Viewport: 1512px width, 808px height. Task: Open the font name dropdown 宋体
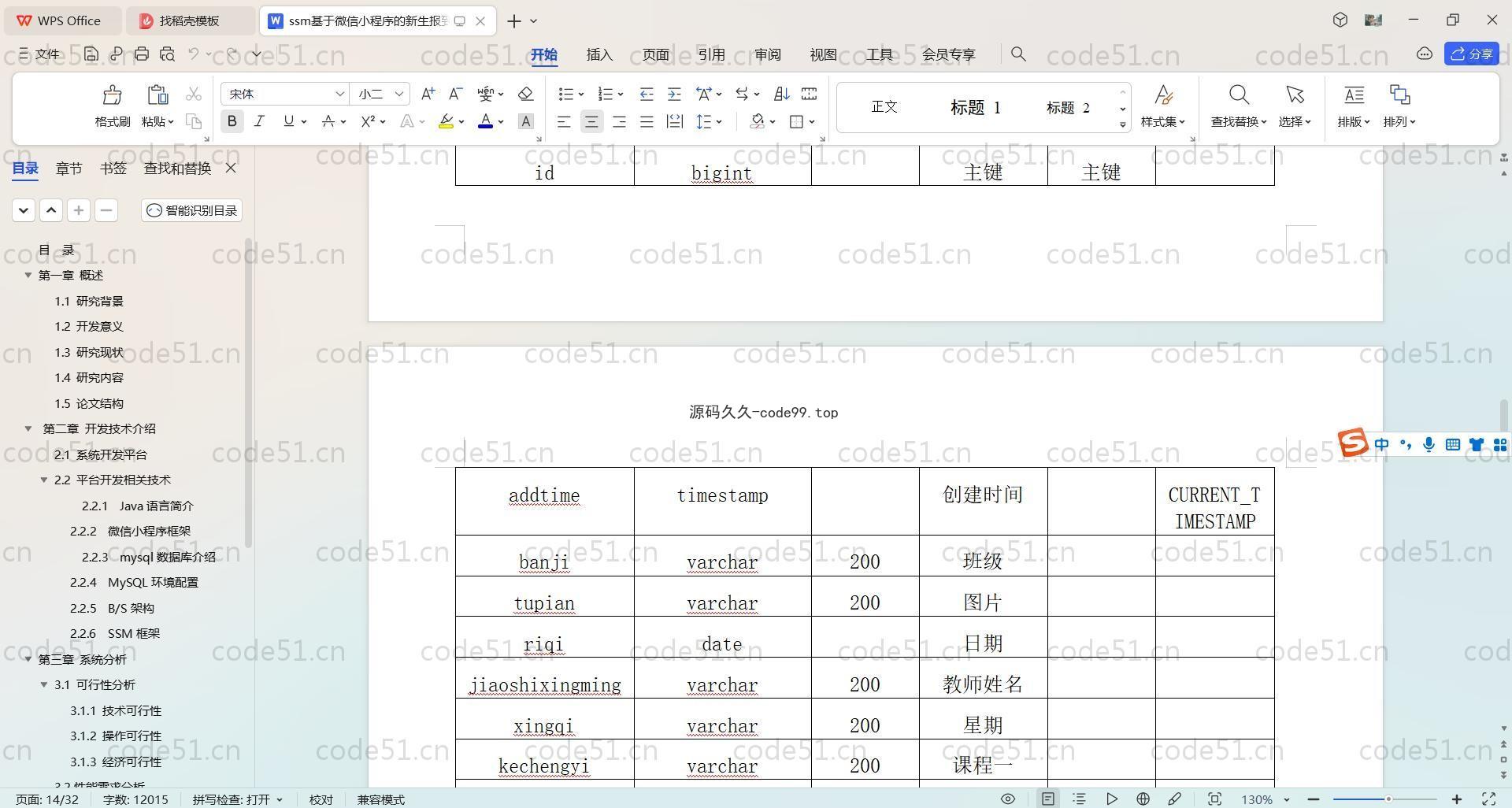point(339,94)
